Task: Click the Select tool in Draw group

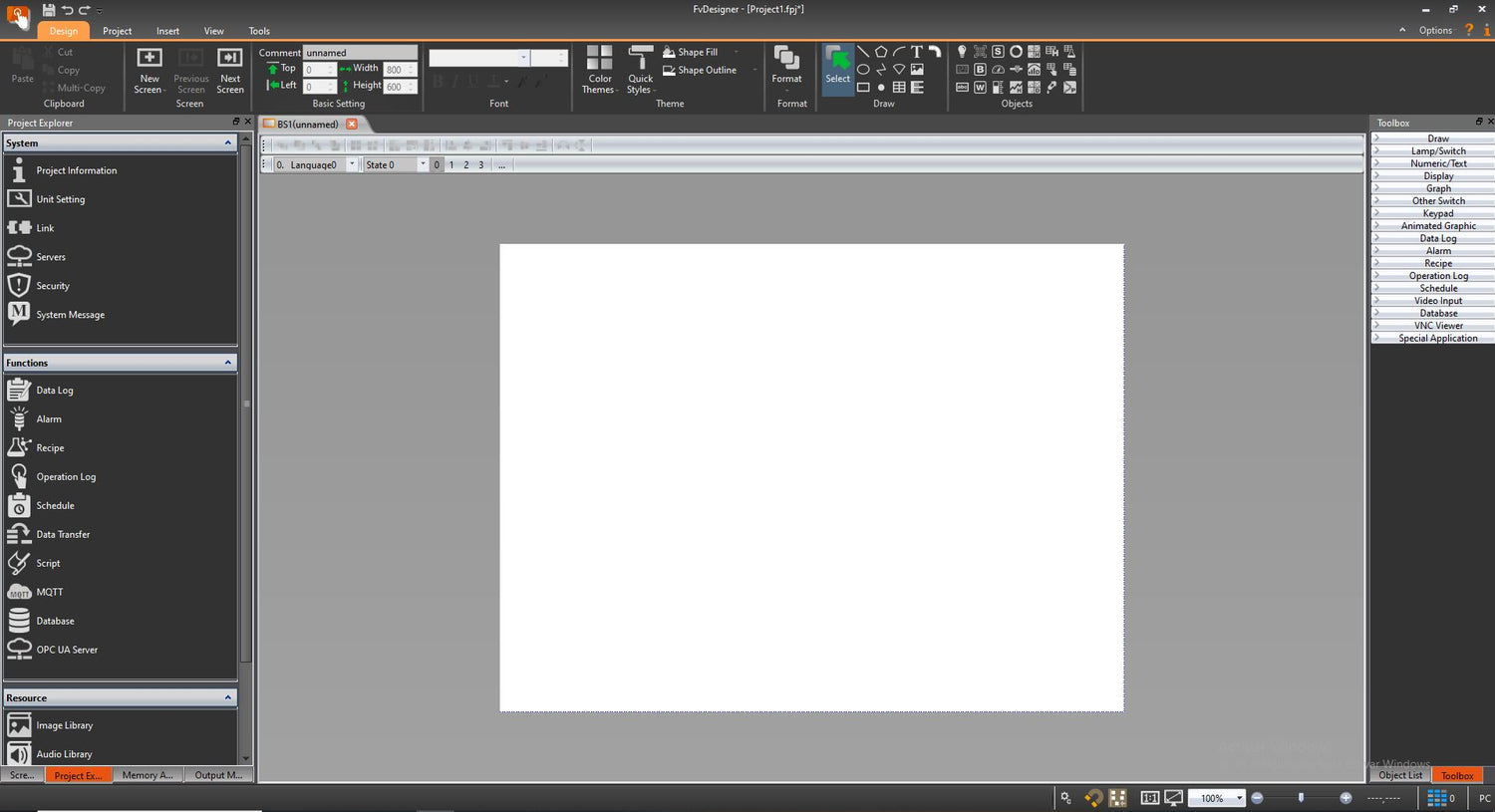Action: tap(838, 69)
